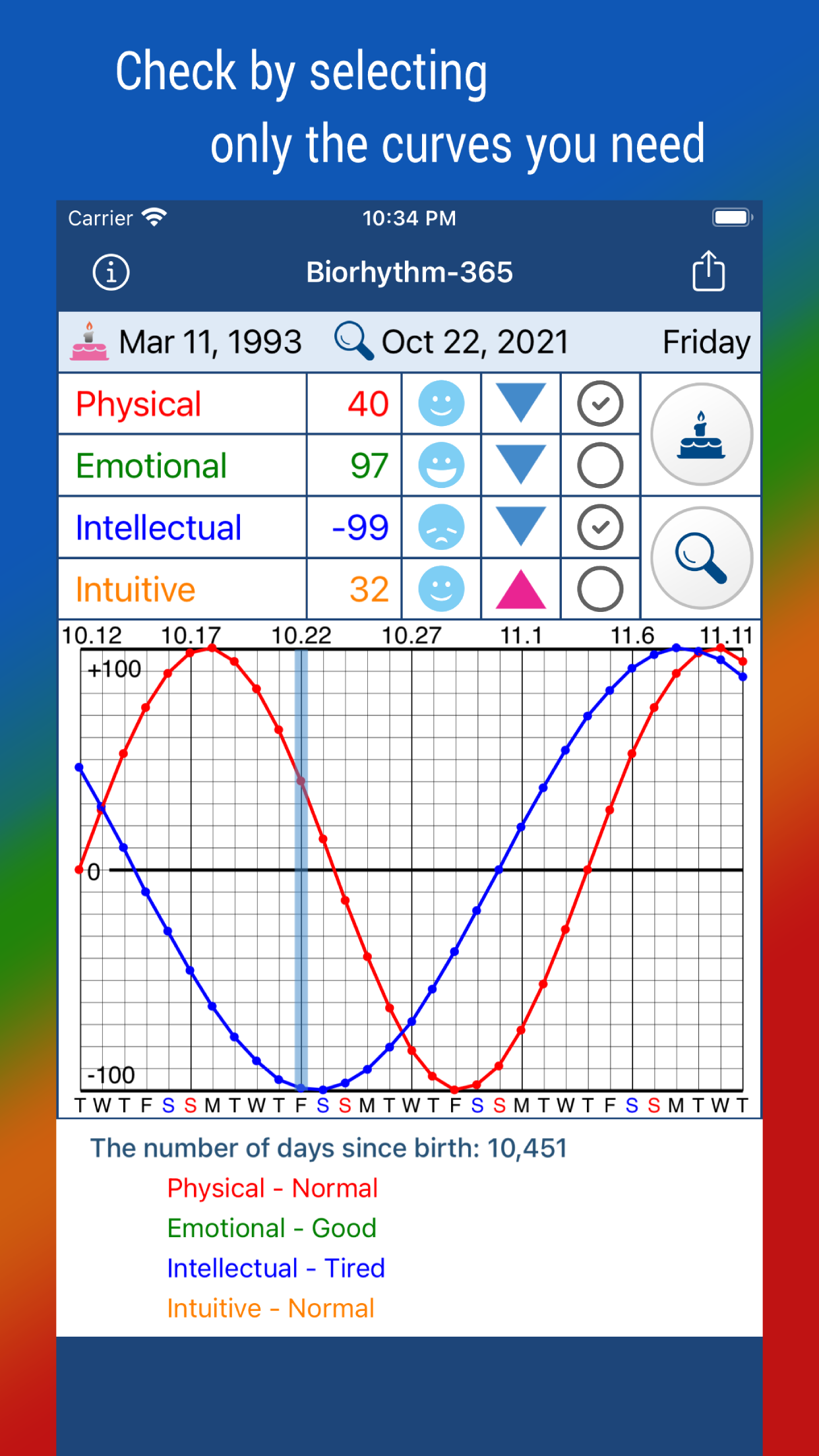819x1456 pixels.
Task: Tap the Intuitive value 32
Action: click(369, 590)
